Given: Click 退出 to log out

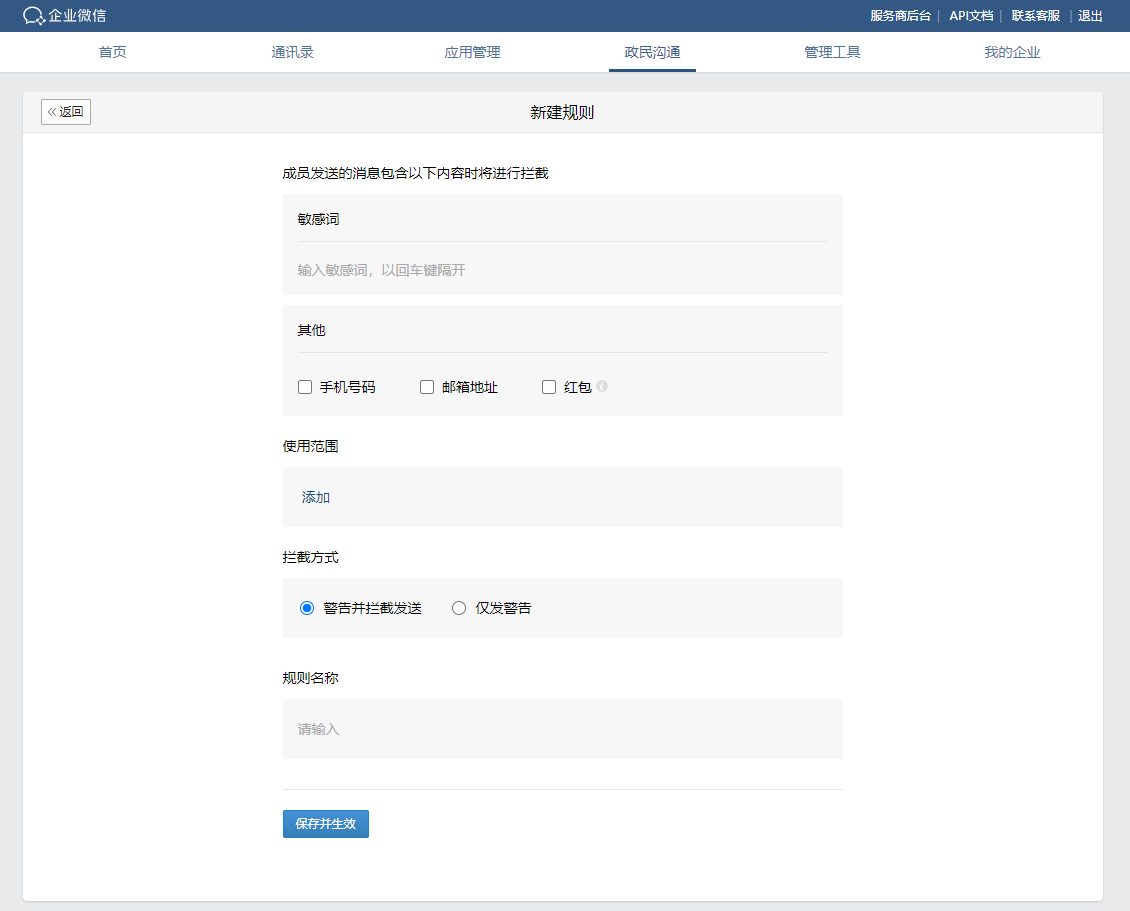Looking at the screenshot, I should (1090, 16).
